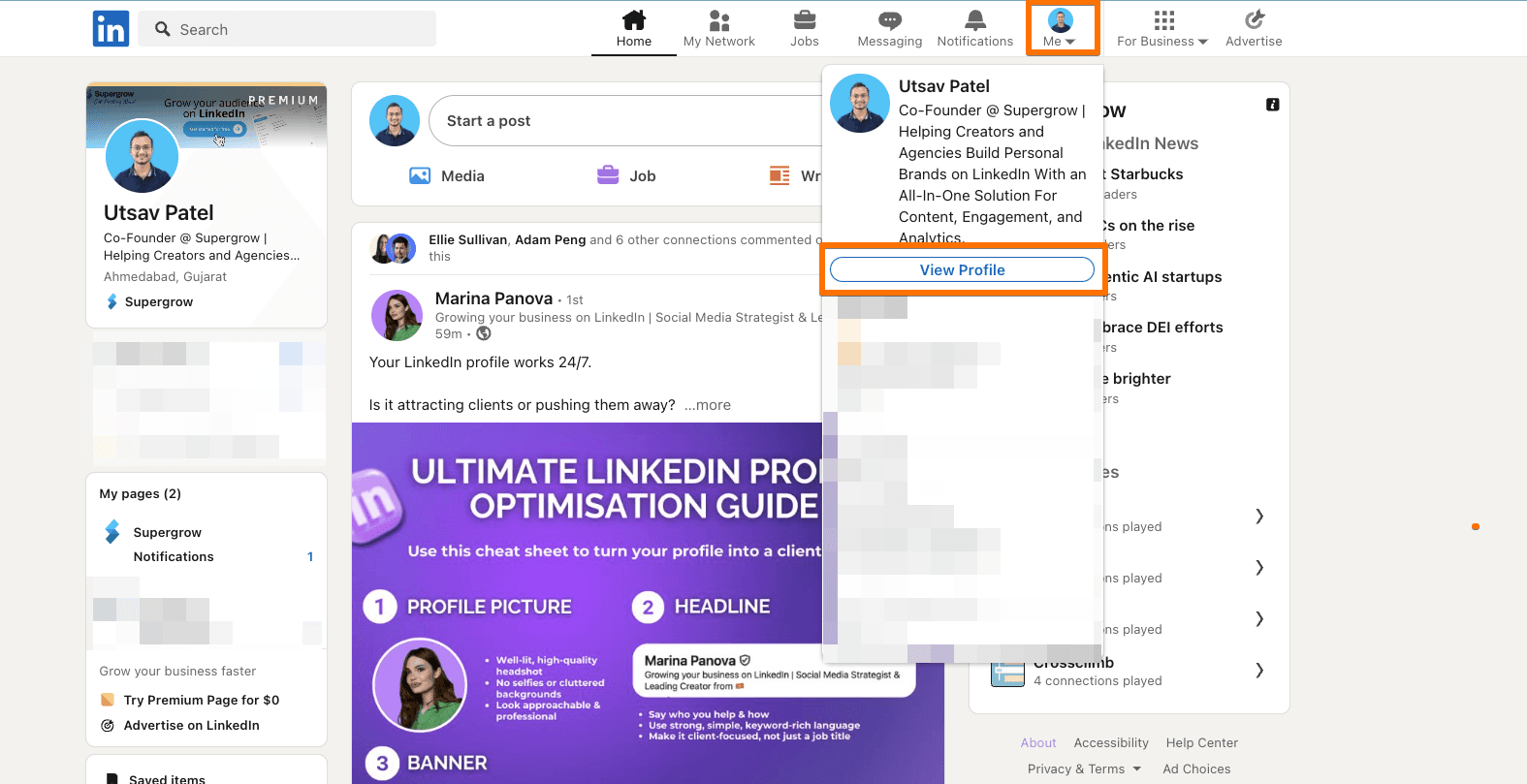Expand the Me dropdown menu
Viewport: 1527px width, 784px height.
pos(1062,28)
